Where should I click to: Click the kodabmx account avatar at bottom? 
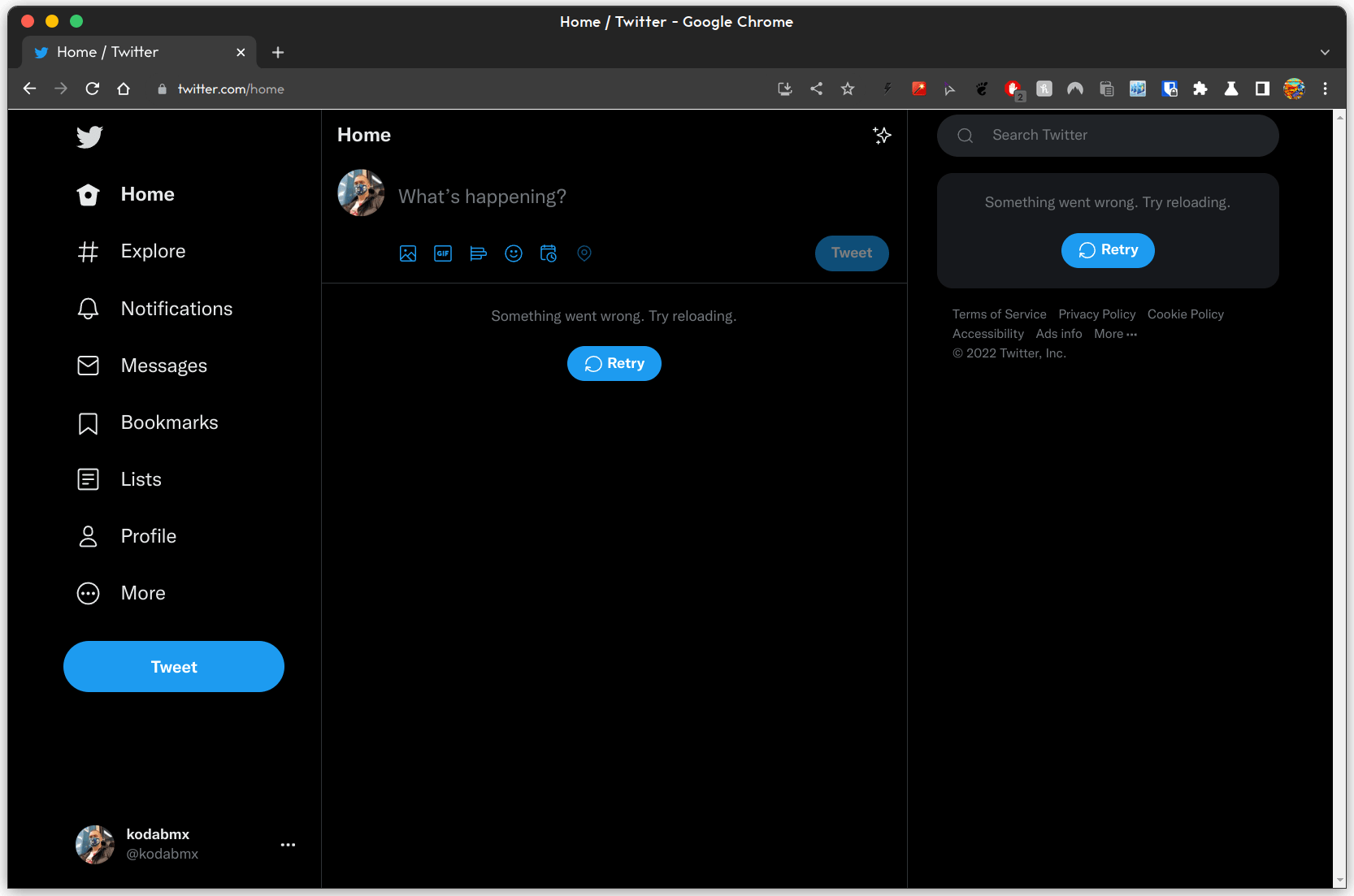pos(95,845)
